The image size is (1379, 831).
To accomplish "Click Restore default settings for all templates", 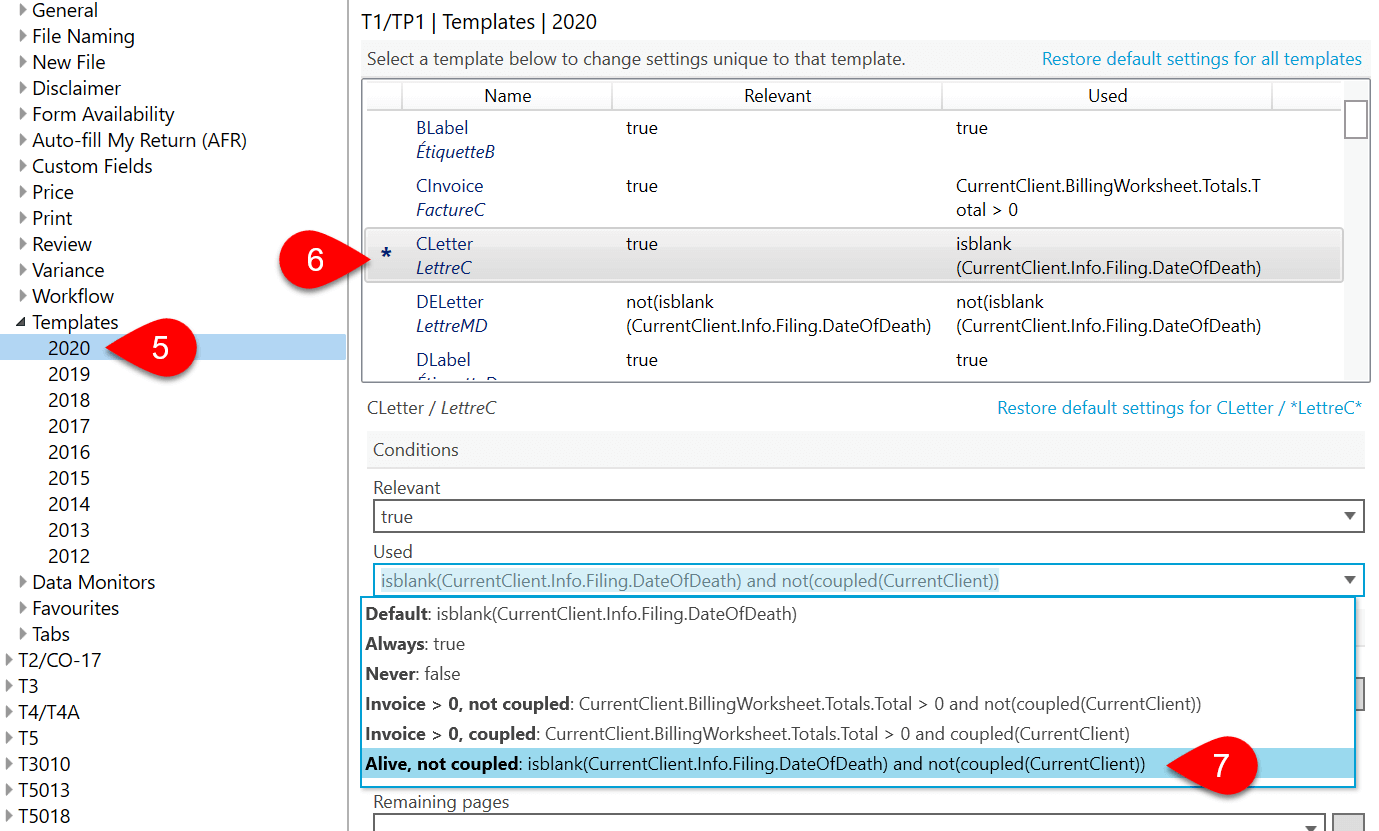I will coord(1201,59).
